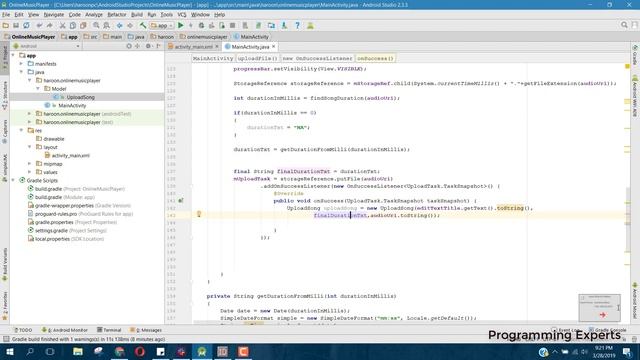Select local.properties in Gradle Scripts
This screenshot has height=360, width=640.
point(52,239)
